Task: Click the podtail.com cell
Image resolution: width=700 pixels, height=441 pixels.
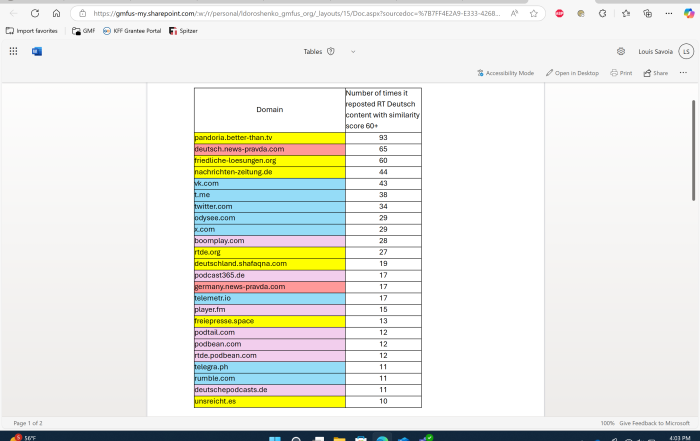Action: tap(270, 333)
